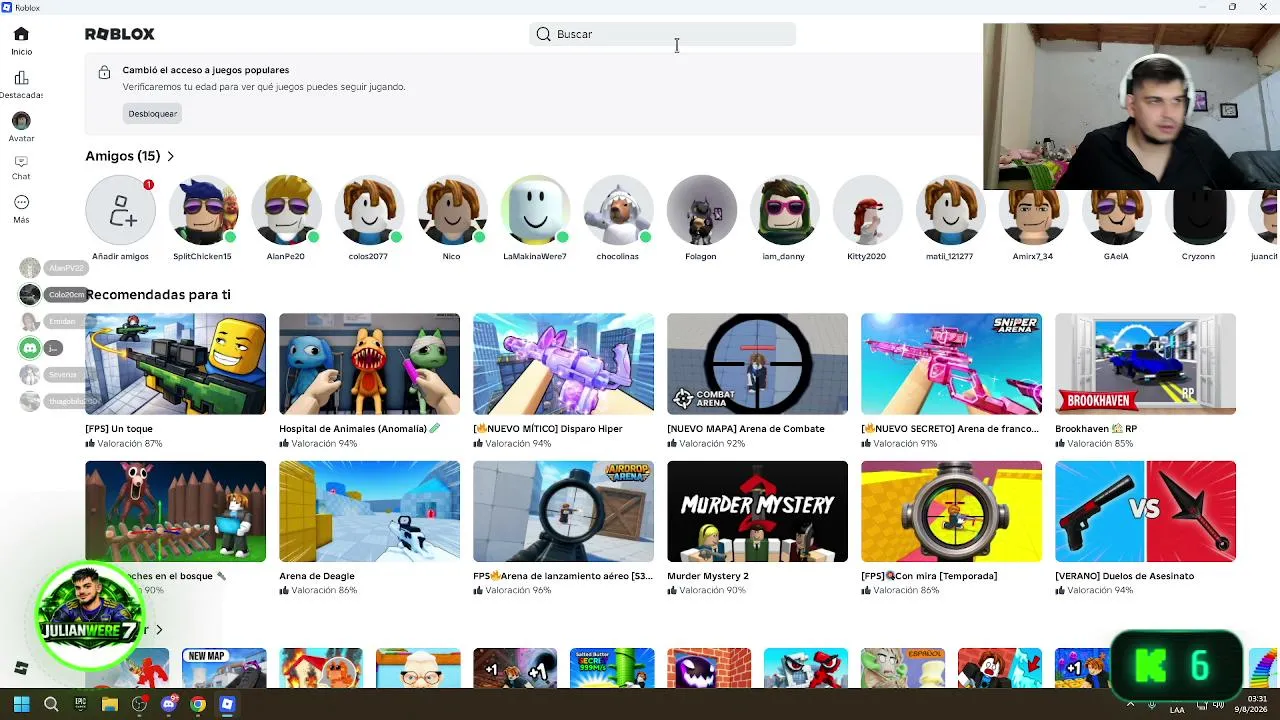Click the Roblox logo in the header
This screenshot has height=720, width=1280.
(x=120, y=34)
